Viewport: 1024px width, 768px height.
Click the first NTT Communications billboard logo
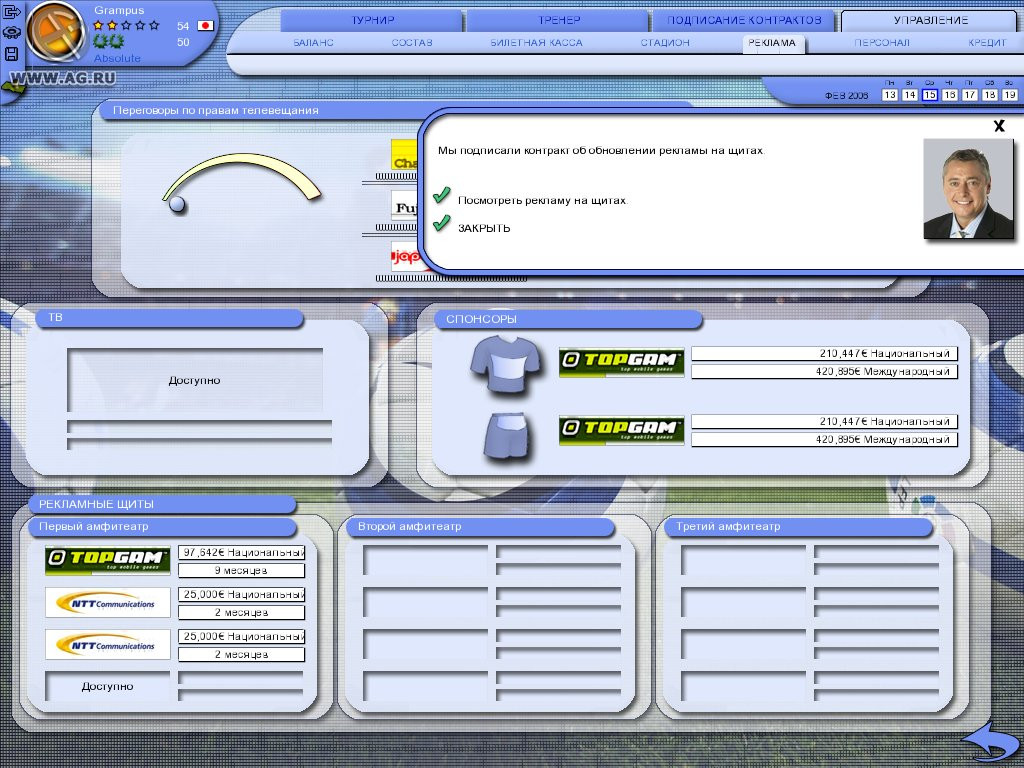tap(108, 602)
